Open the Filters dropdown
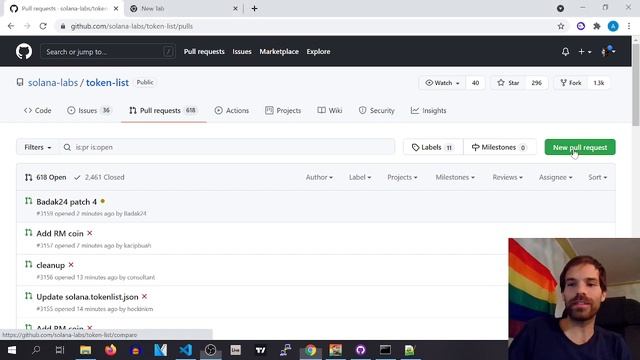This screenshot has width=640, height=360. tap(38, 147)
